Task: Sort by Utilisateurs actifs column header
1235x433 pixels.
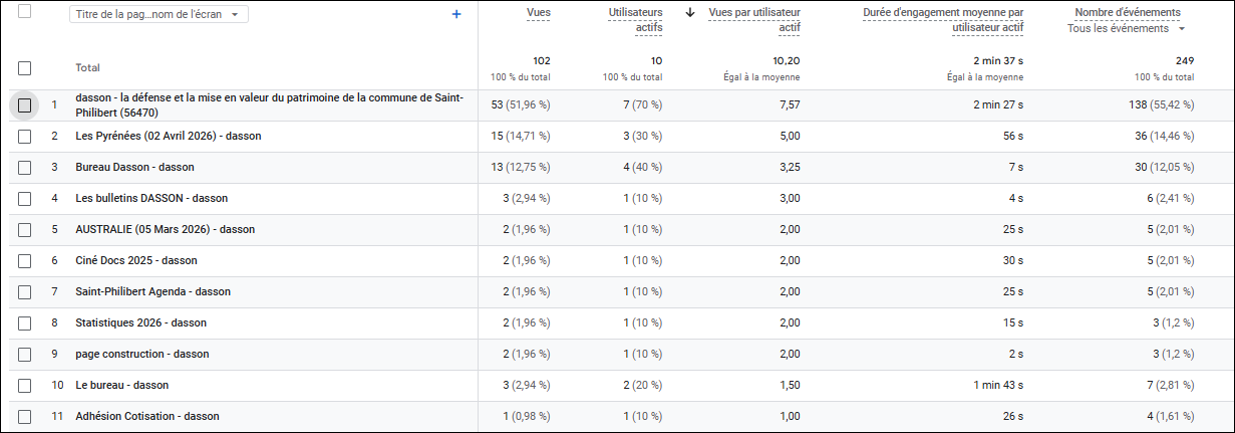Action: (635, 19)
